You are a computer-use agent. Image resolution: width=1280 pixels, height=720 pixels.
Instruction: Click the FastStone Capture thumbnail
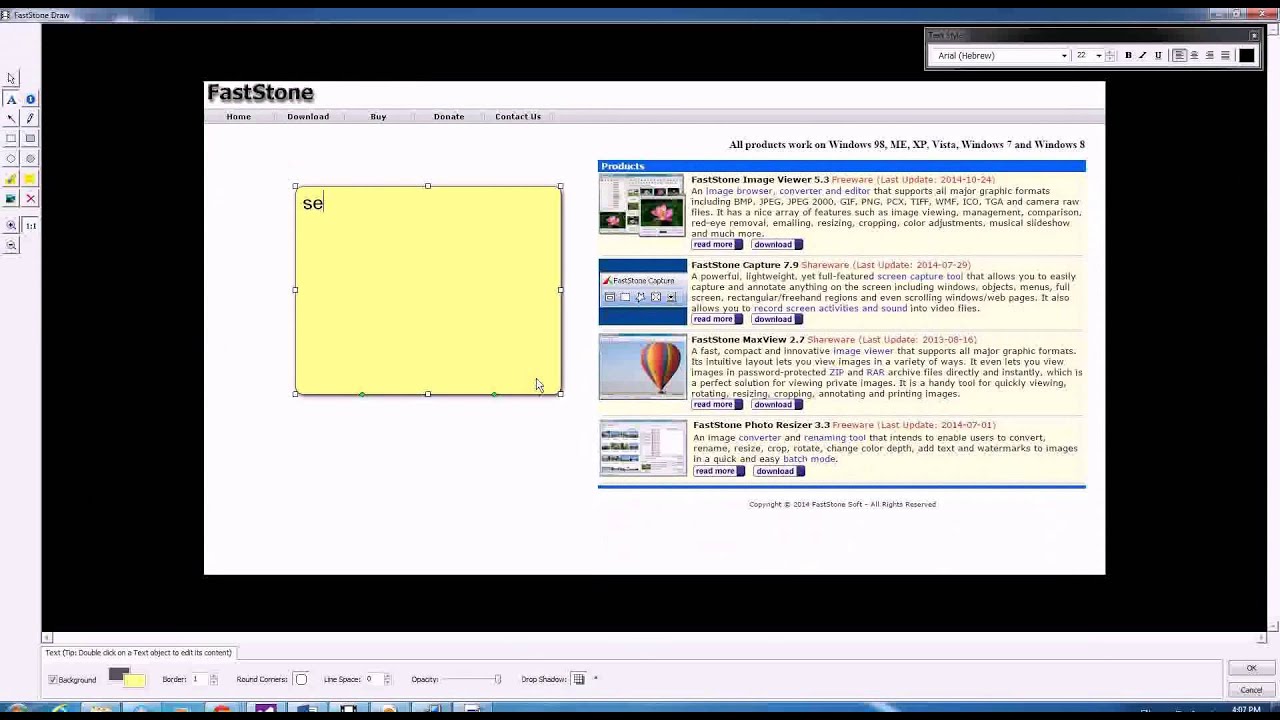[x=643, y=292]
